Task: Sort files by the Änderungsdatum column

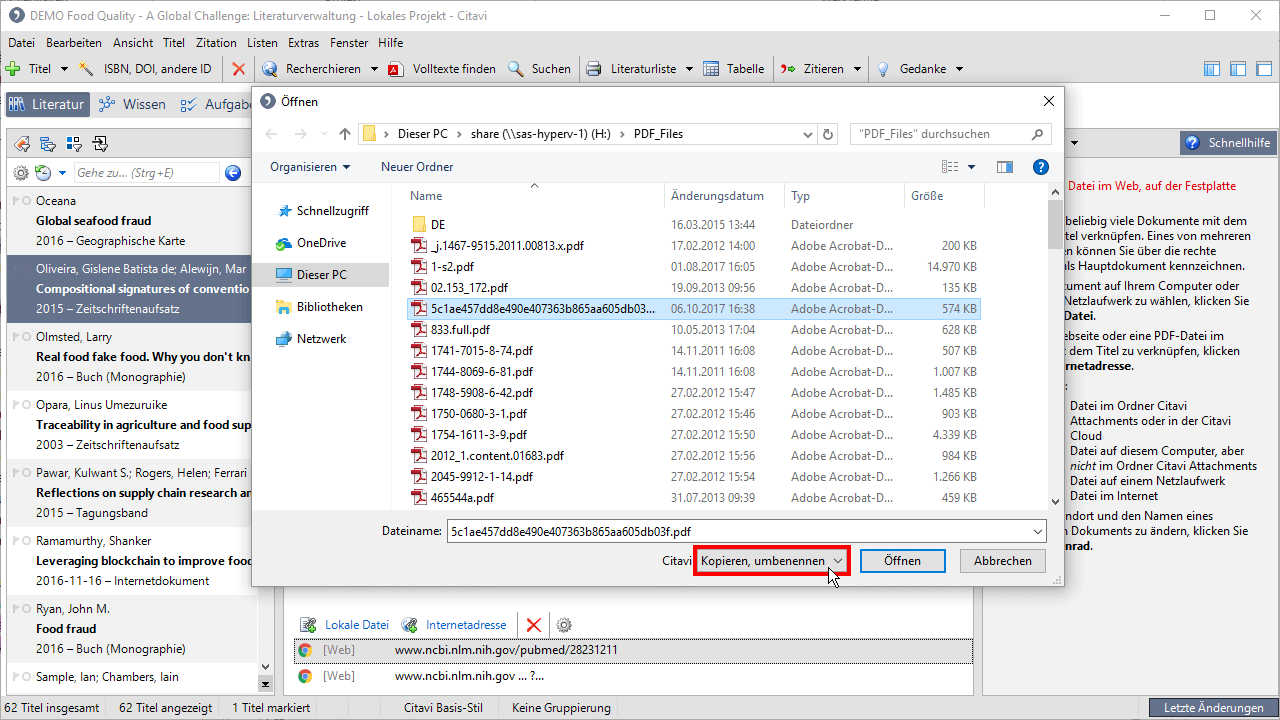Action: pyautogui.click(x=717, y=196)
